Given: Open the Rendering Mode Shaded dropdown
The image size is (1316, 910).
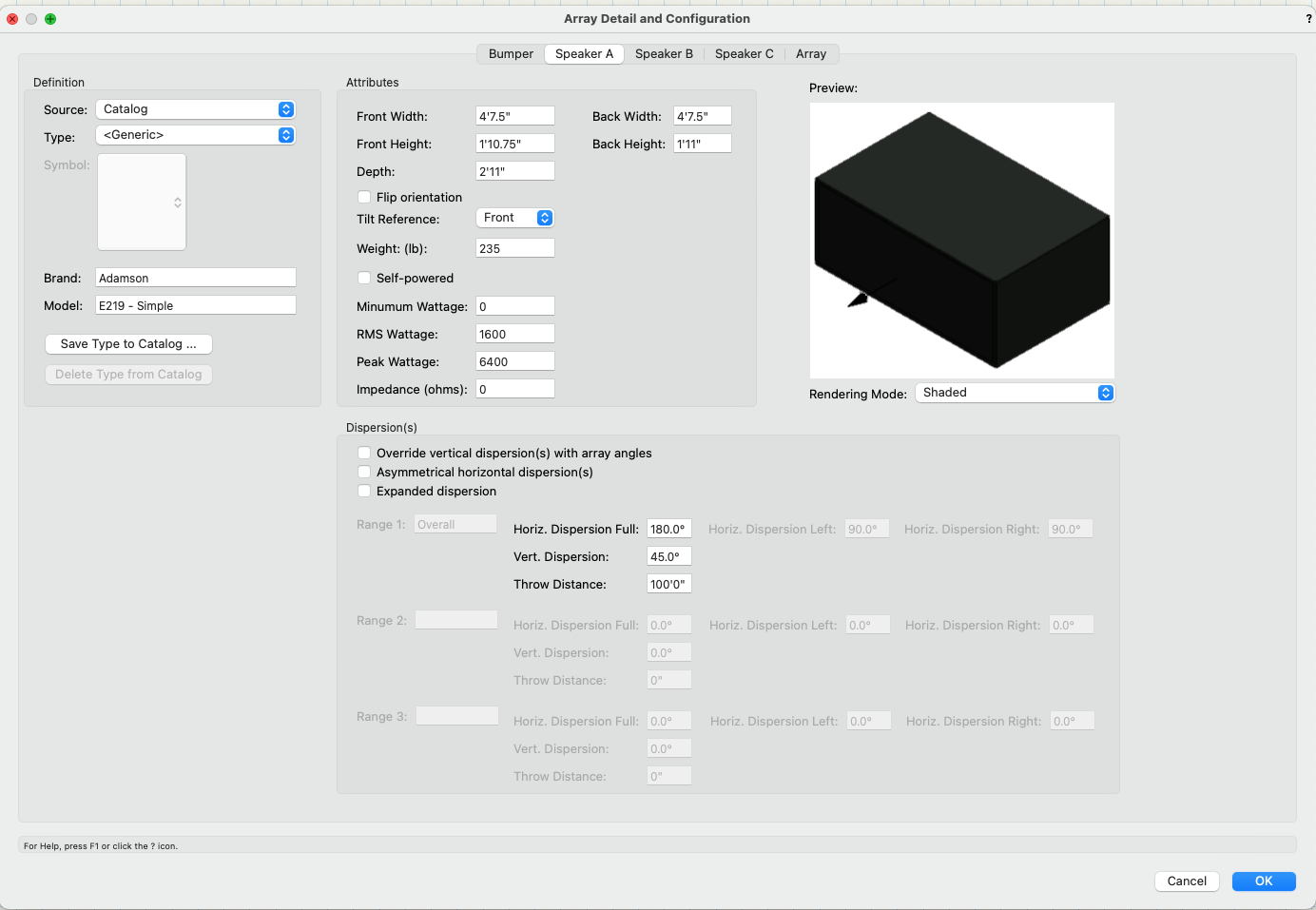Looking at the screenshot, I should (1014, 393).
